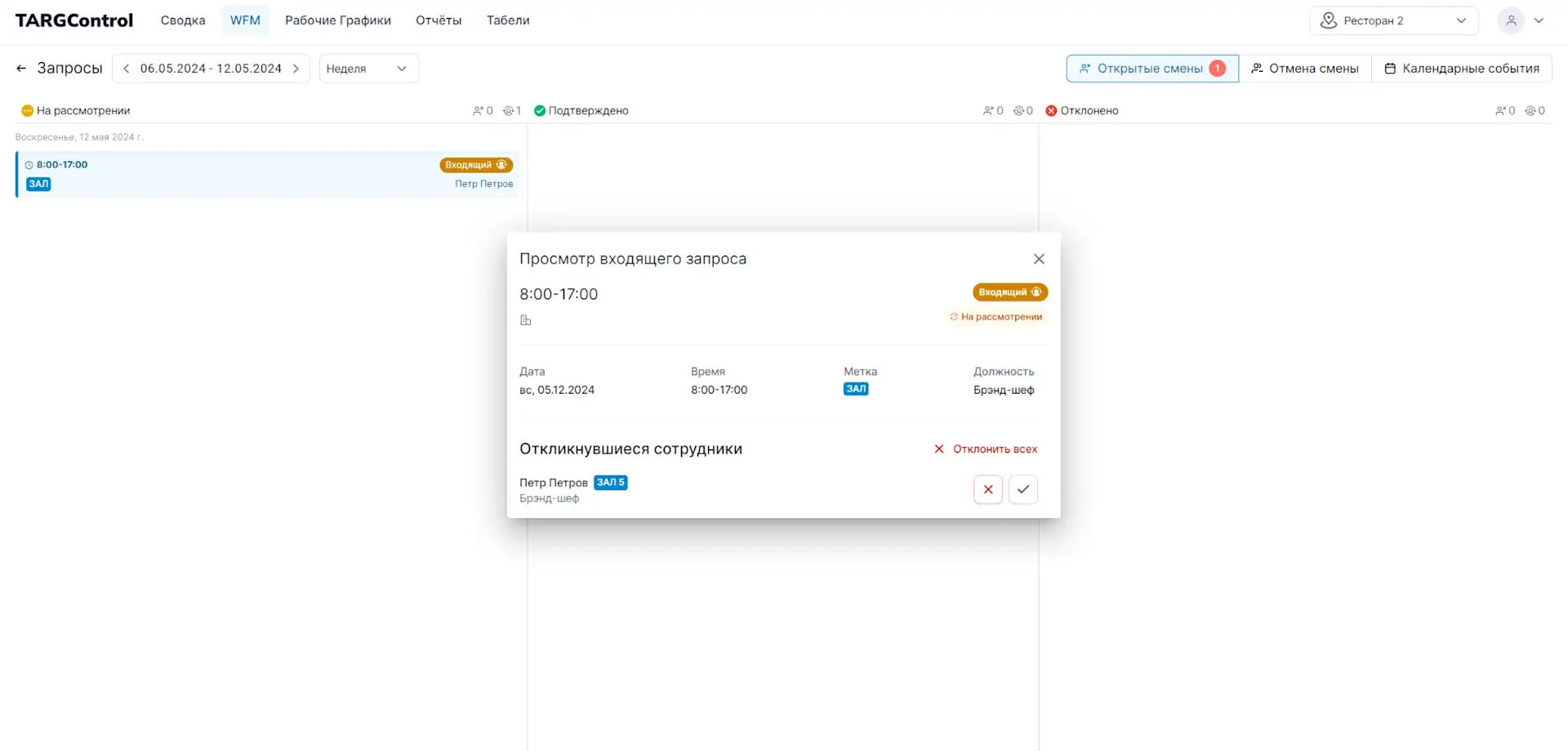Screen dimensions: 1568x751
Task: Click the TARGControl logo
Action: coord(74,20)
